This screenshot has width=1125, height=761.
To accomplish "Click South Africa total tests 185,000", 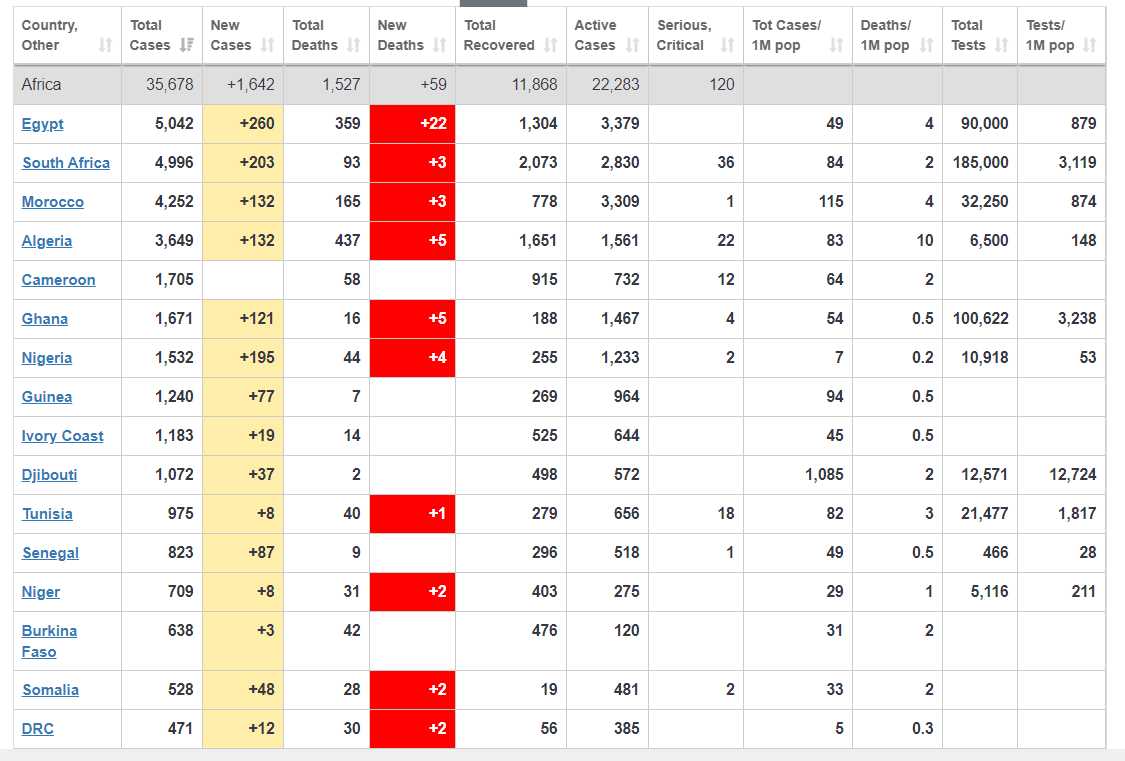I will (980, 163).
